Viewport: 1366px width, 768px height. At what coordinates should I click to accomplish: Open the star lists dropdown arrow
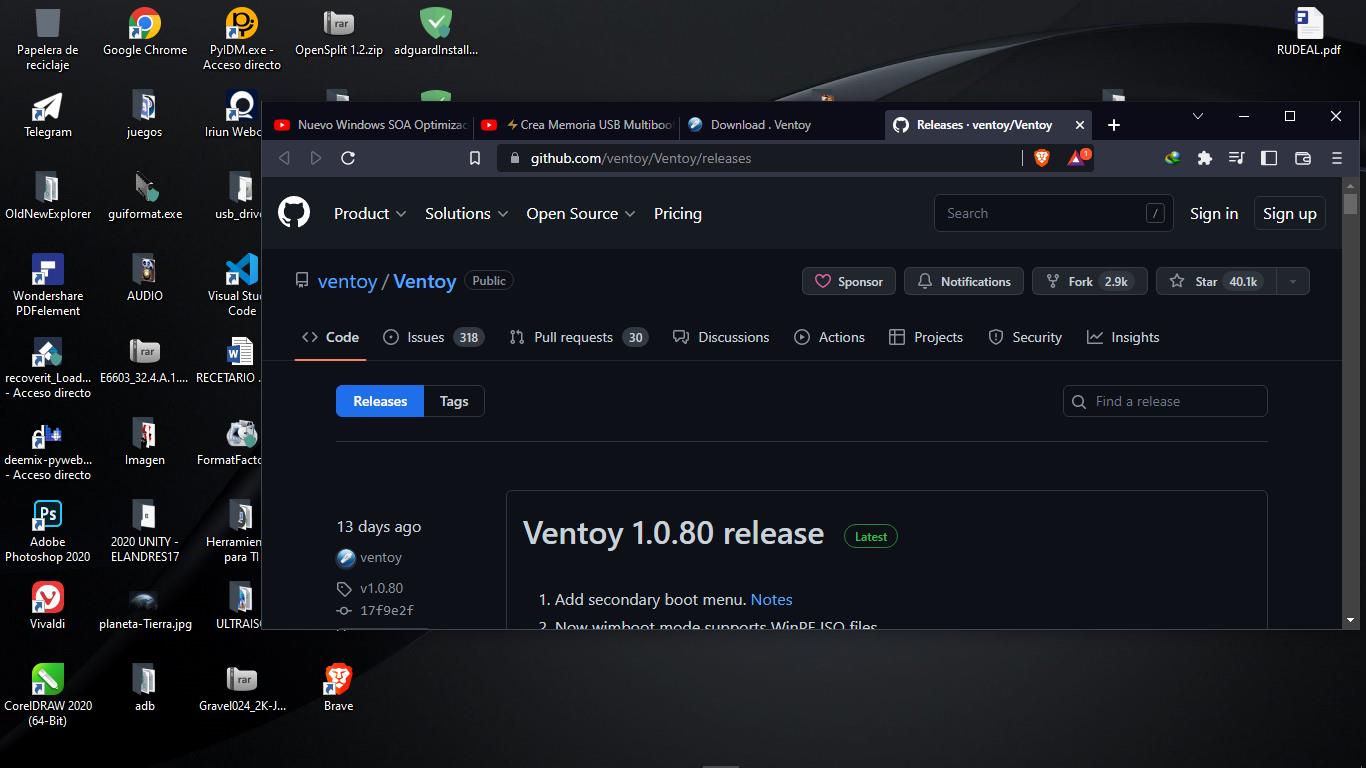pos(1292,282)
